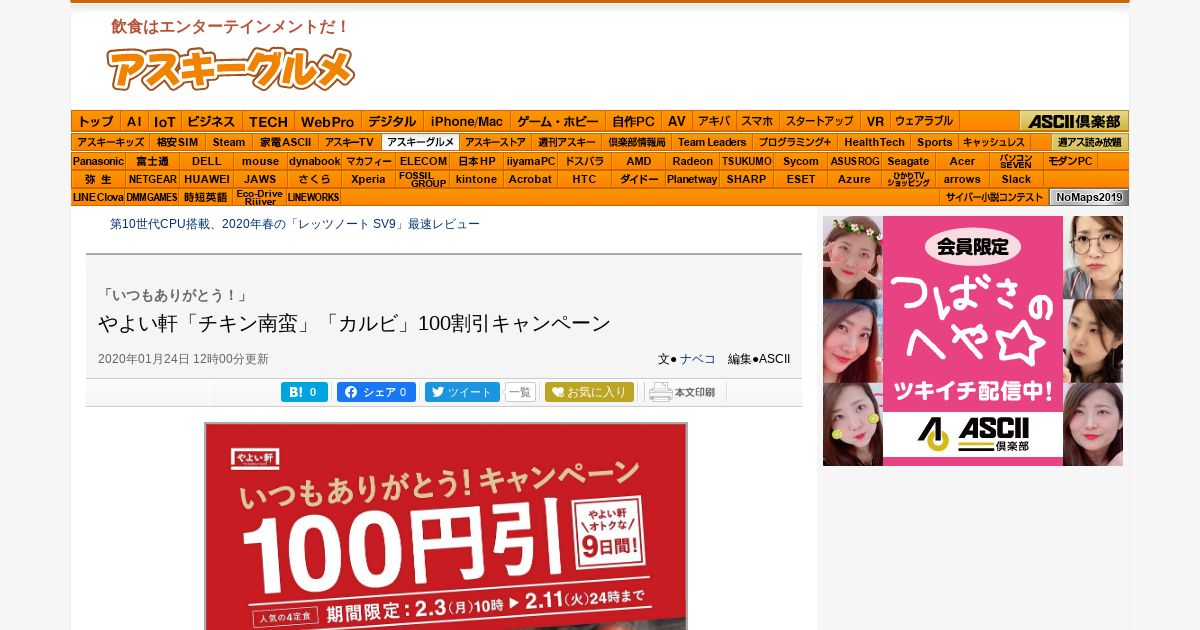Viewport: 1200px width, 630px height.
Task: Open アスキーストア sub navigation item
Action: (x=495, y=142)
